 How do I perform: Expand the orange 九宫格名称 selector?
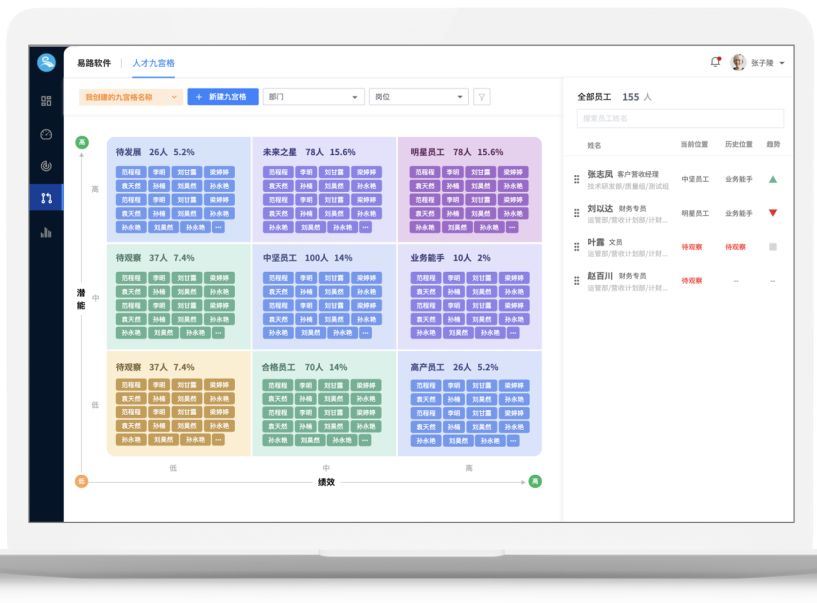(131, 97)
